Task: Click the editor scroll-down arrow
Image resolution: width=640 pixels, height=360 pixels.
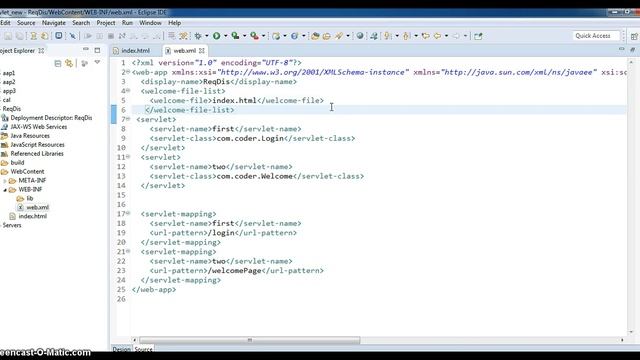Action: (x=631, y=332)
